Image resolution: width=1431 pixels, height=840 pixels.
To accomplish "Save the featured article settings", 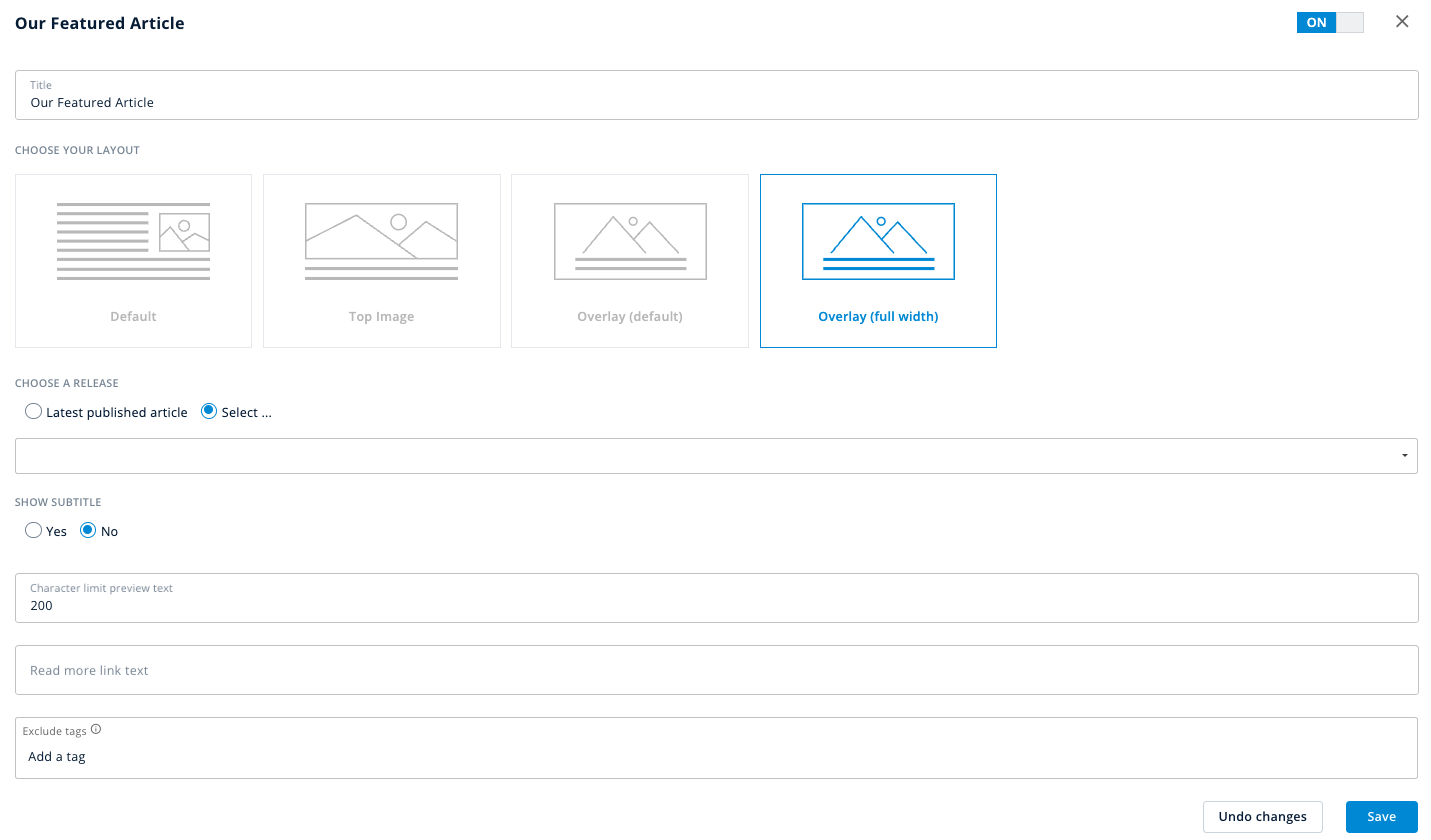I will click(x=1381, y=817).
